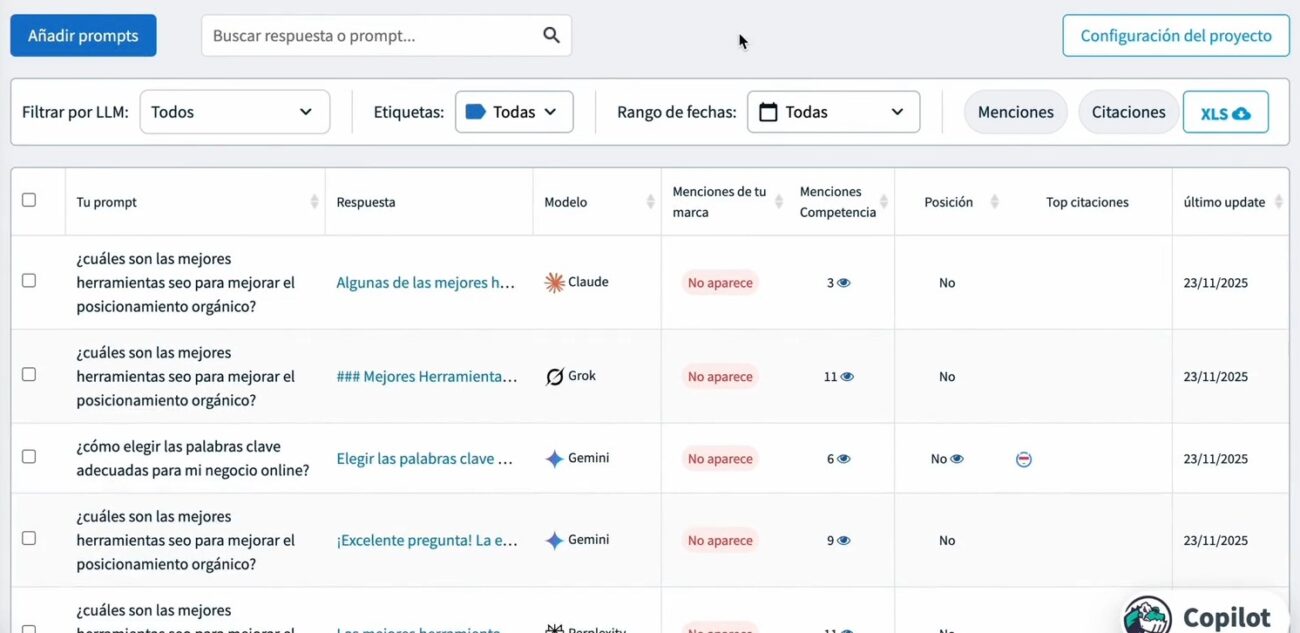The height and width of the screenshot is (633, 1300).
Task: Open the Filtrar por LLM dropdown
Action: 235,112
